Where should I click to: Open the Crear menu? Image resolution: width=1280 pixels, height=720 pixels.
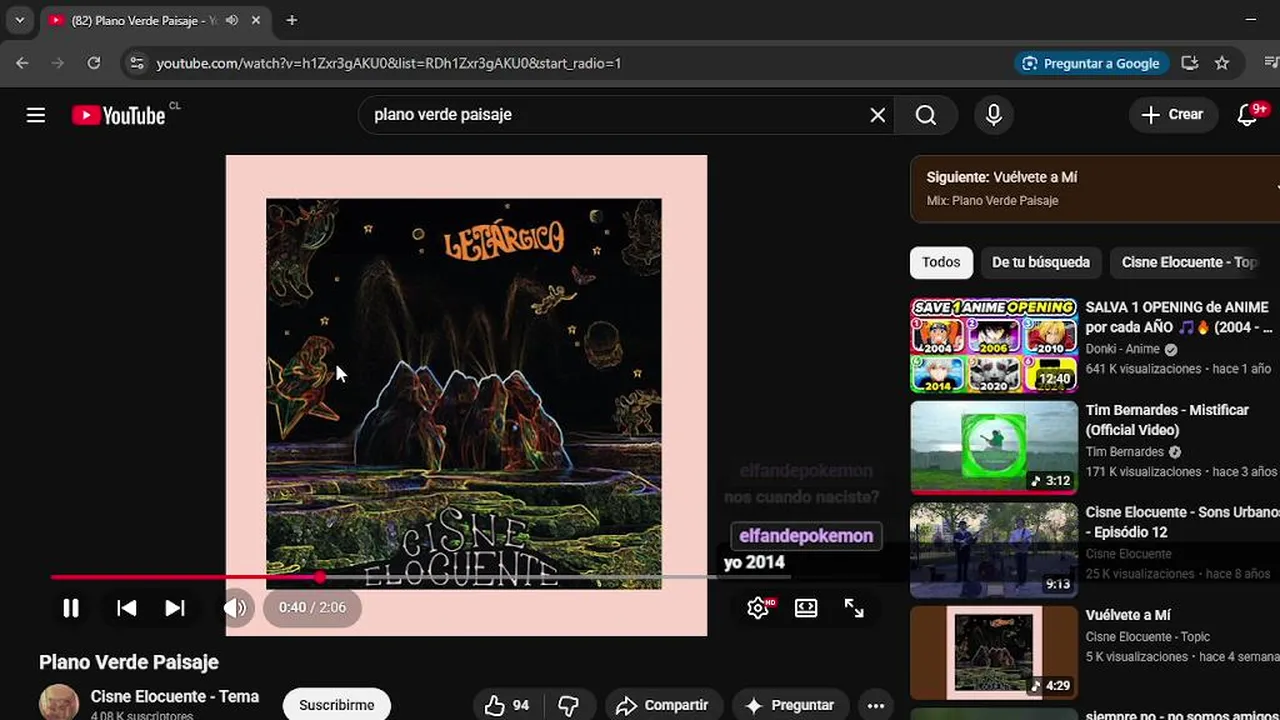(1172, 115)
